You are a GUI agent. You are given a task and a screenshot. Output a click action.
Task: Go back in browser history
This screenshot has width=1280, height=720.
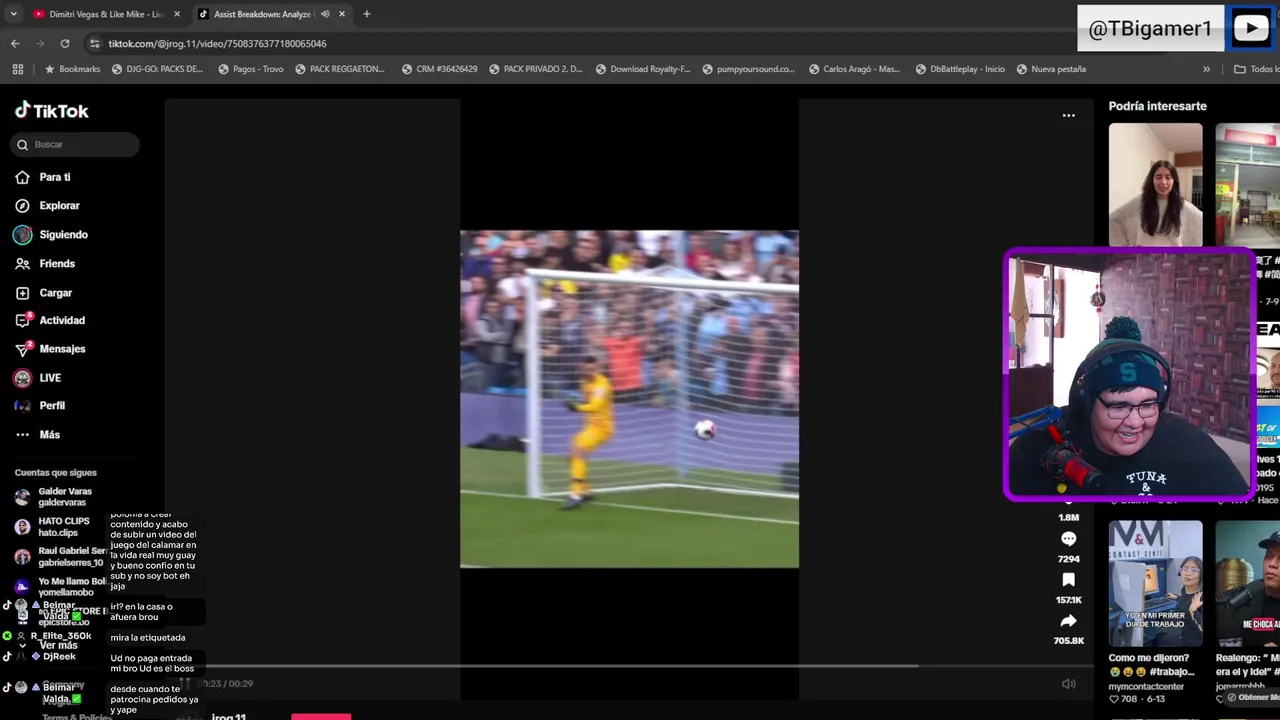pos(15,44)
